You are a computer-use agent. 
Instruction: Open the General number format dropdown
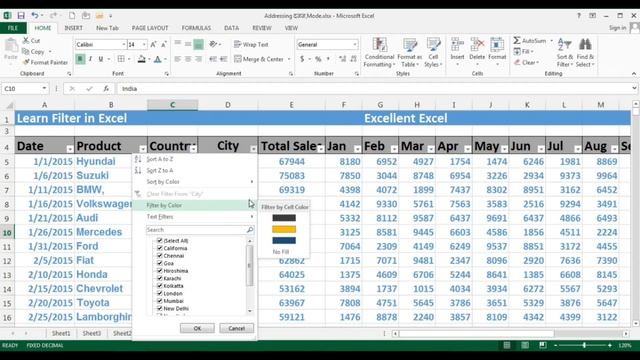(355, 44)
